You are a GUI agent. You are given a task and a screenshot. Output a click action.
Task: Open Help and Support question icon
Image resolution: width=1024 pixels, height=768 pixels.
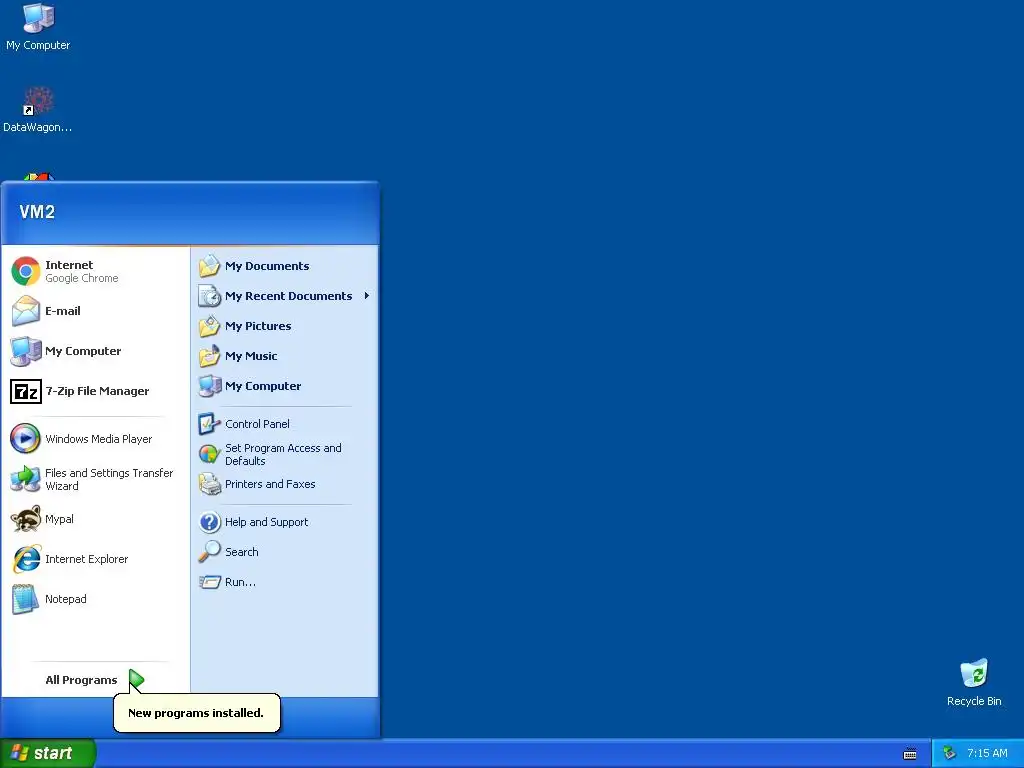point(210,522)
